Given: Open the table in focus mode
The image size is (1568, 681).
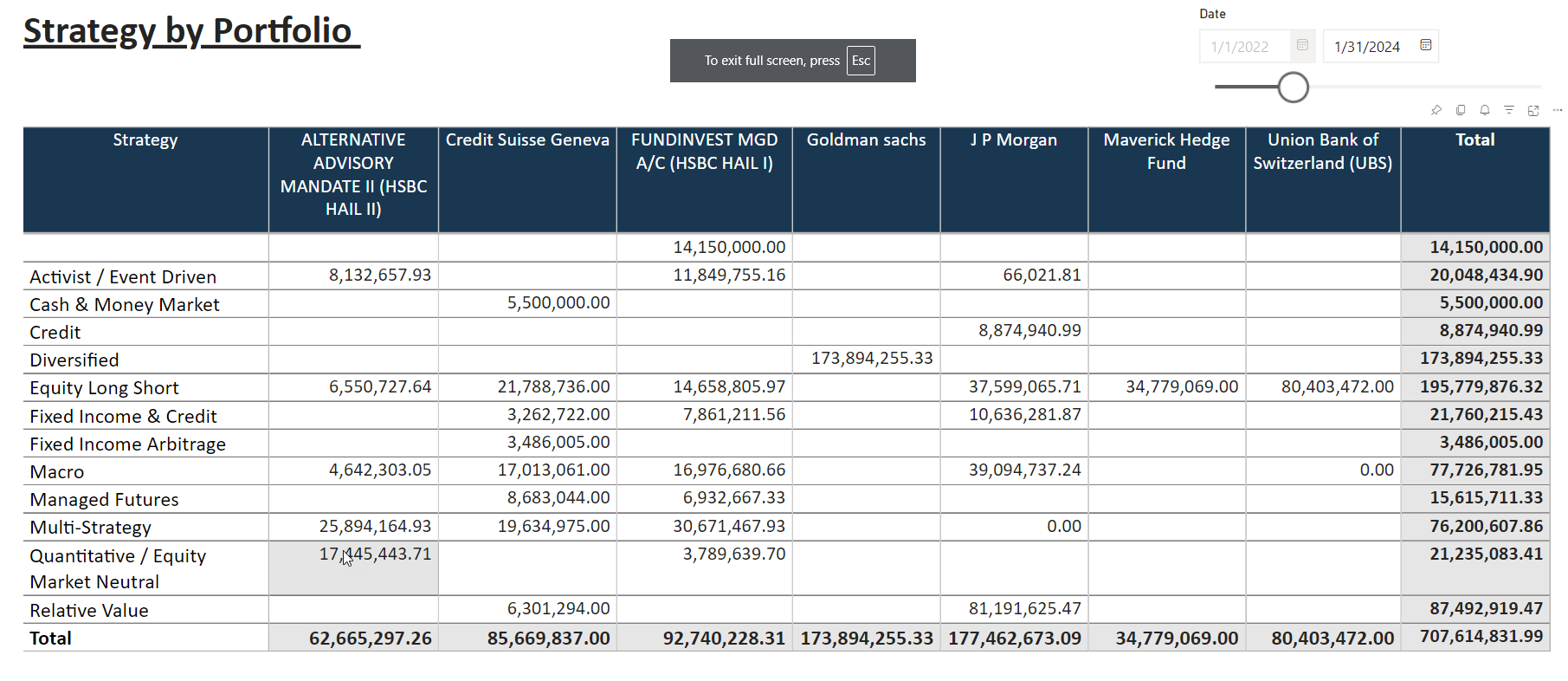Looking at the screenshot, I should [1533, 110].
